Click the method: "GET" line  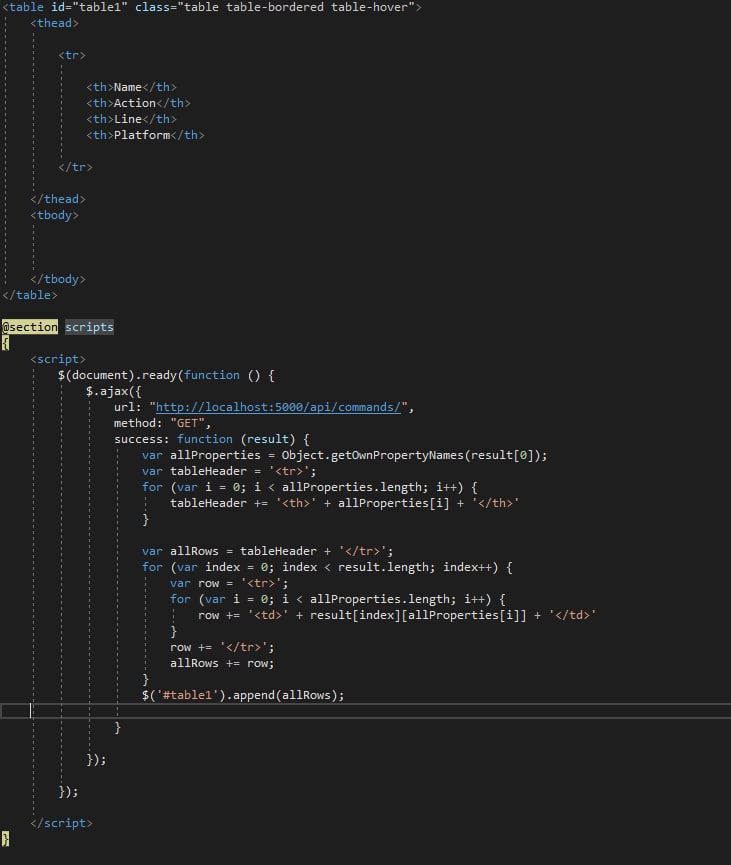162,423
